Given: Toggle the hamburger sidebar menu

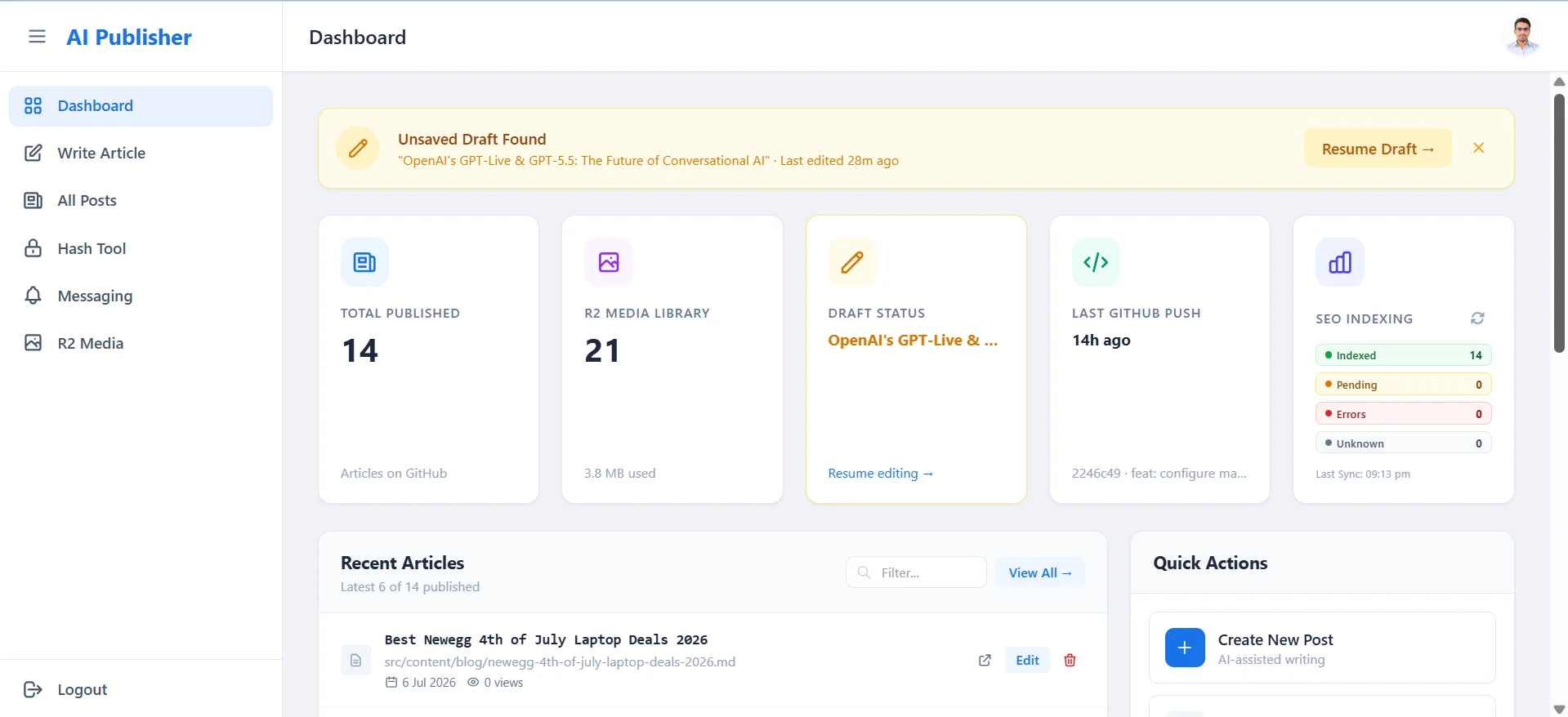Looking at the screenshot, I should [37, 37].
